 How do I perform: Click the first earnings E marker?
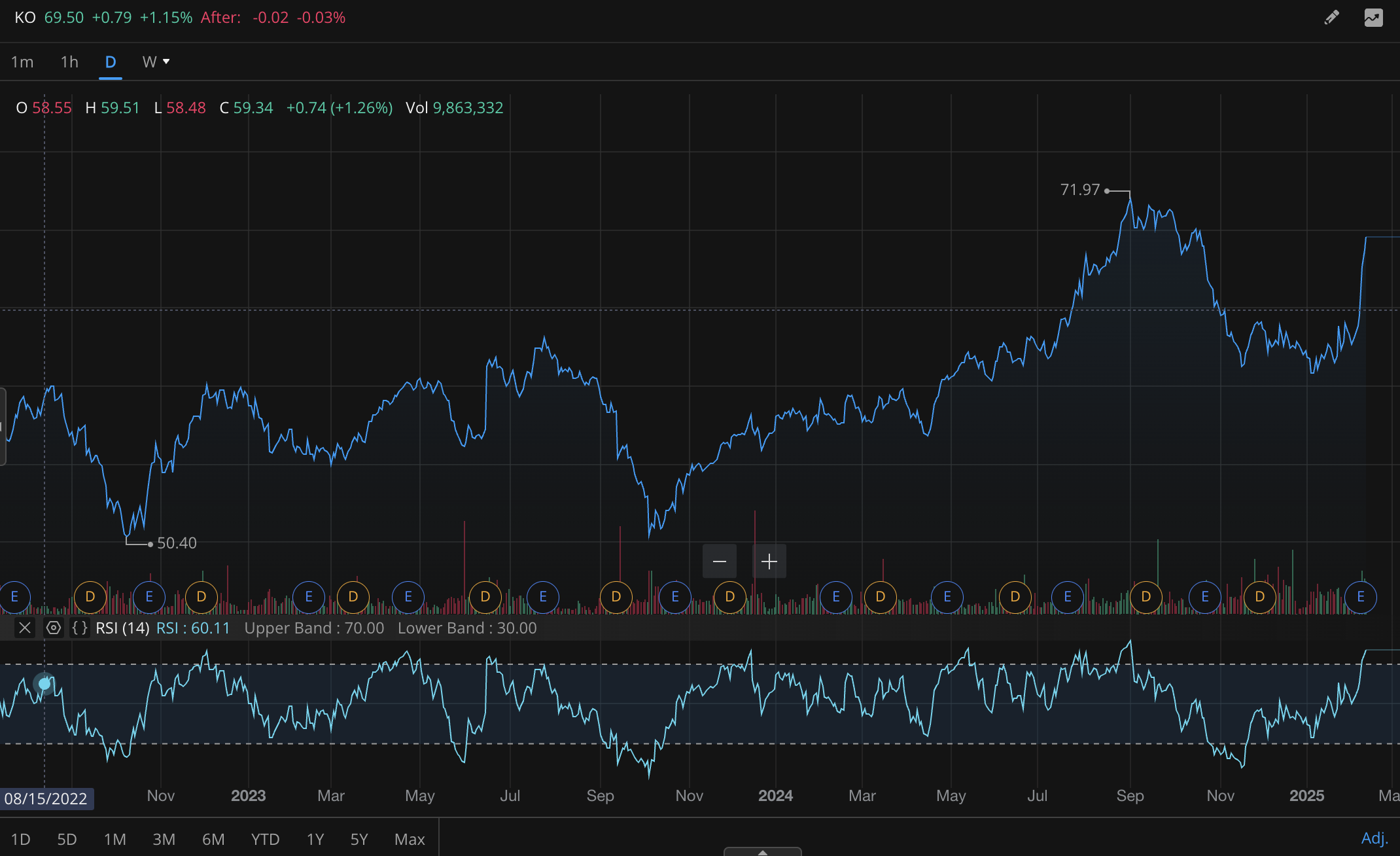14,597
